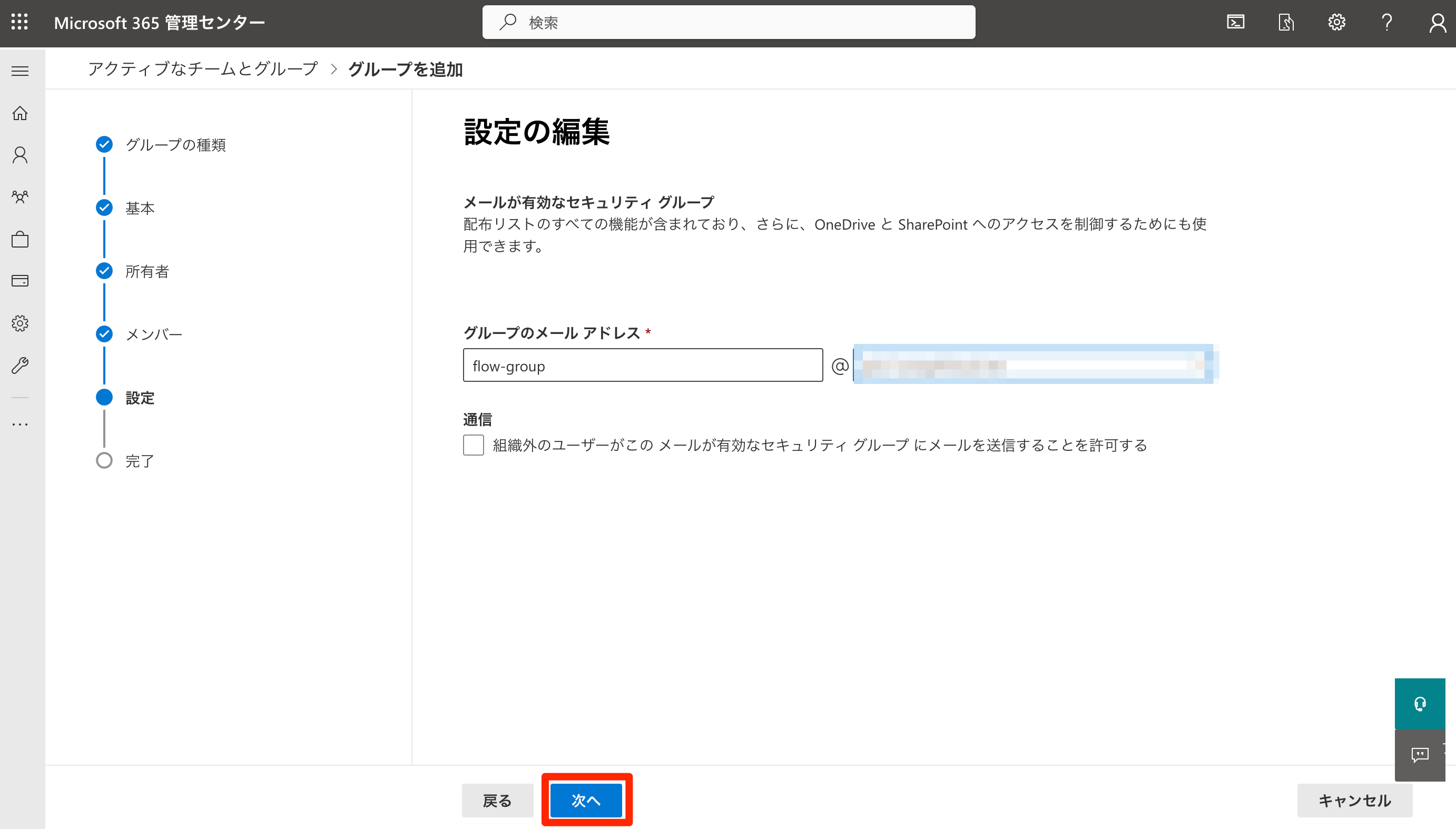The height and width of the screenshot is (829, 1456).
Task: Select the 設定 wizard step
Action: [125, 398]
